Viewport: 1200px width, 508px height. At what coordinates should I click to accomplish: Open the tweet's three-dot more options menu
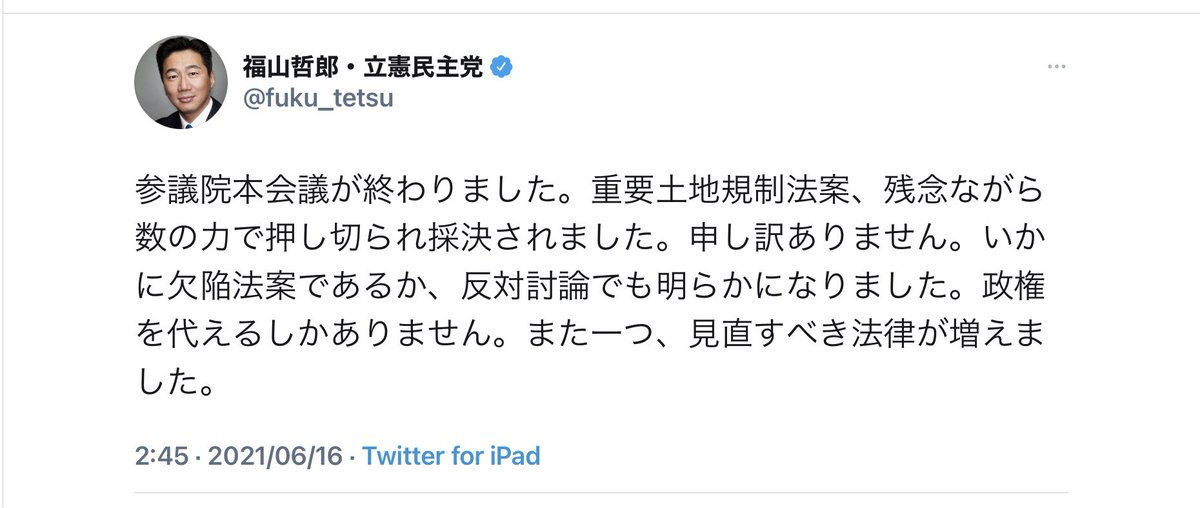click(x=1056, y=67)
